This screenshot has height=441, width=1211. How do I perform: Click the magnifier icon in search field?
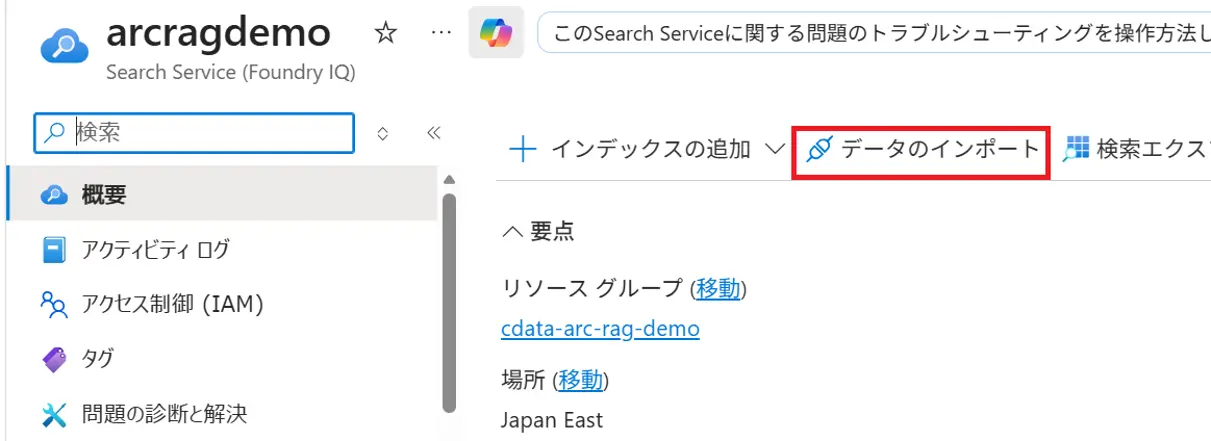coord(55,132)
